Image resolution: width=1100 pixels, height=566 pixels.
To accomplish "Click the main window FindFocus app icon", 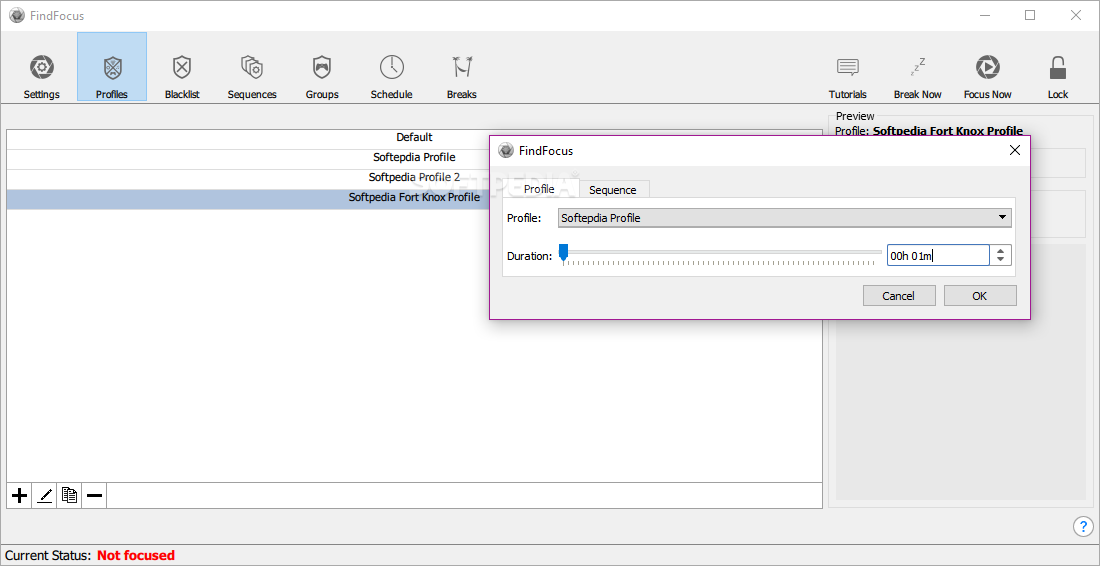I will click(17, 15).
